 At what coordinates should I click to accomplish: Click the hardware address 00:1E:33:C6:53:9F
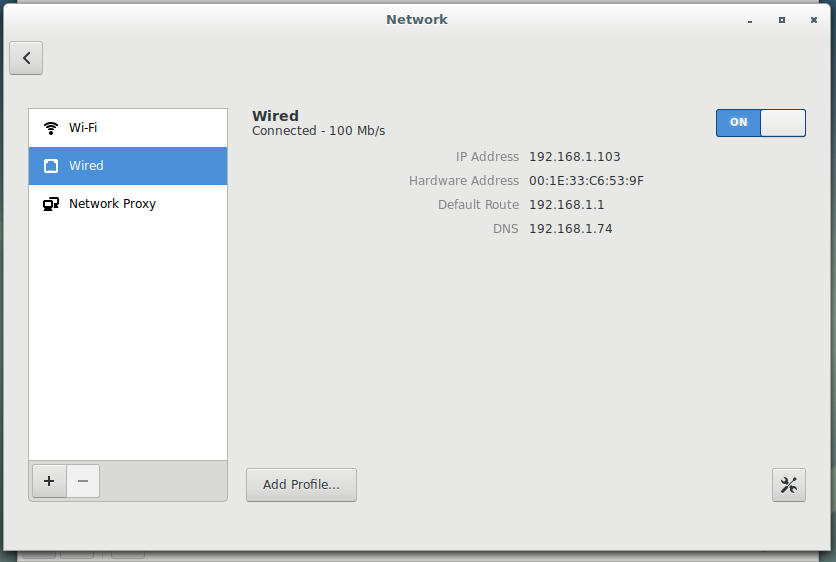pos(586,181)
